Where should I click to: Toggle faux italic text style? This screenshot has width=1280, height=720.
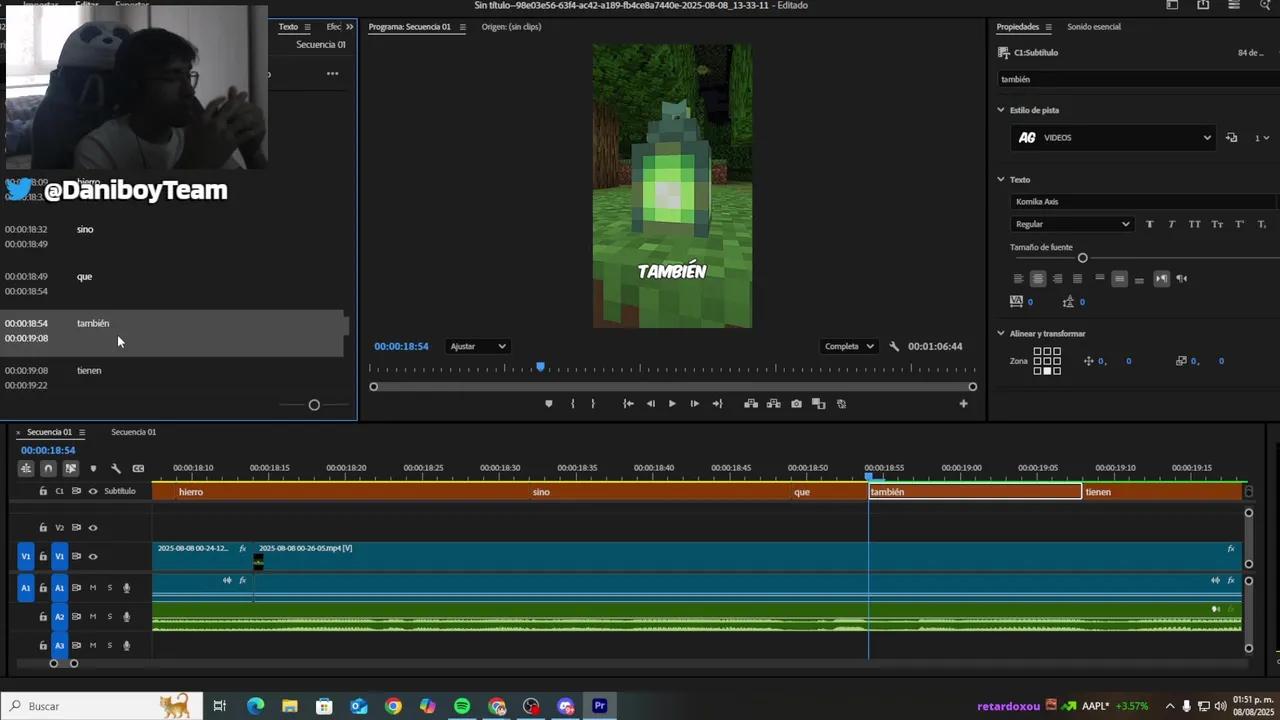1171,224
